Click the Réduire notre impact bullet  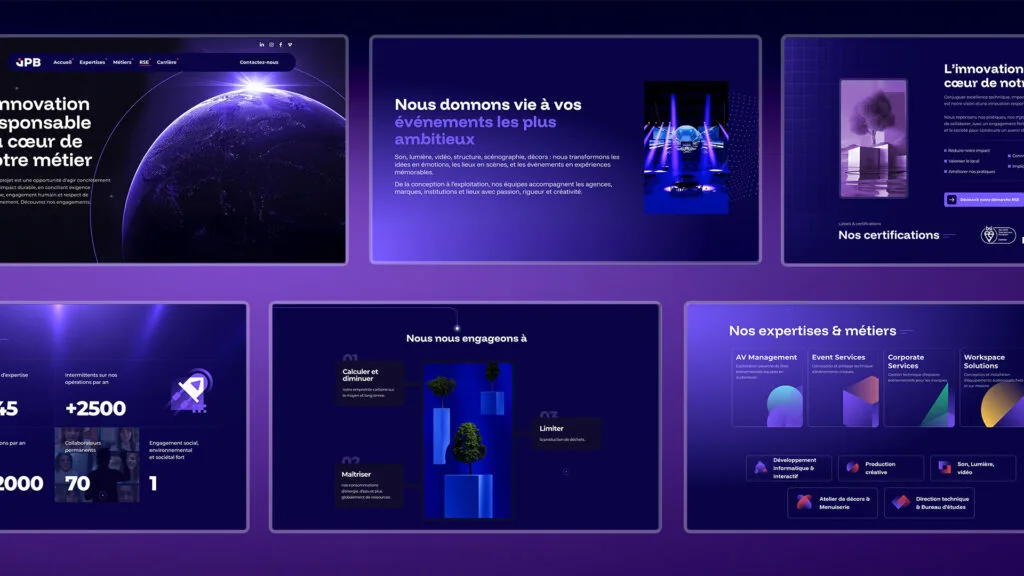pyautogui.click(x=968, y=150)
